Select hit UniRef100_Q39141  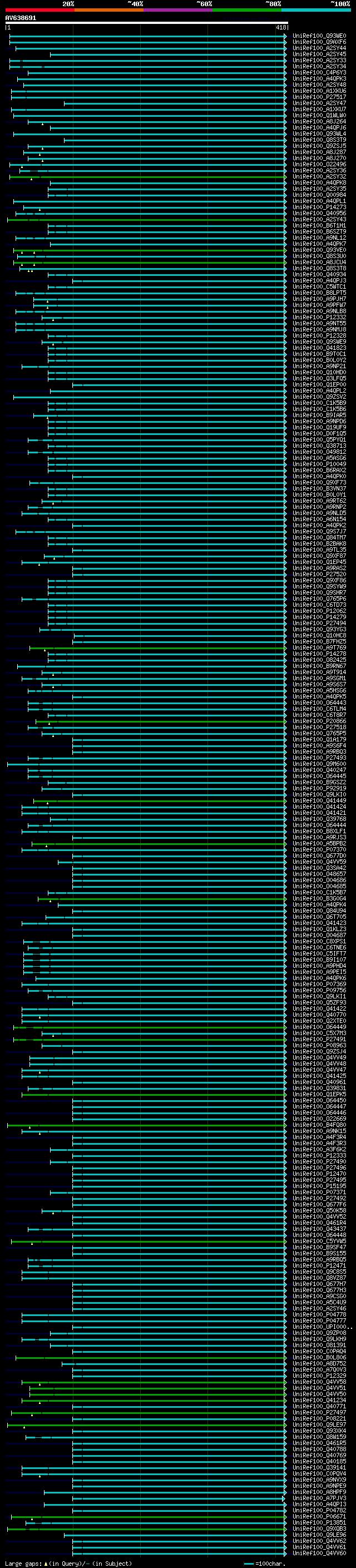[319, 1467]
